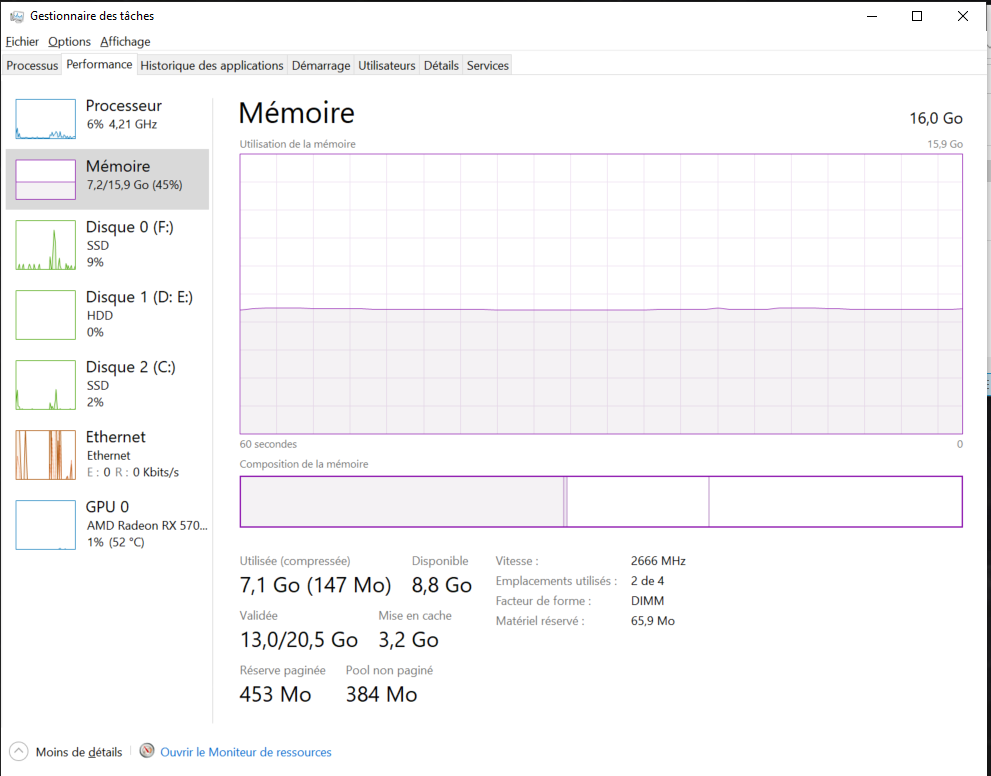The width and height of the screenshot is (991, 776).
Task: Click the Composition de la mémoire bar
Action: (600, 501)
